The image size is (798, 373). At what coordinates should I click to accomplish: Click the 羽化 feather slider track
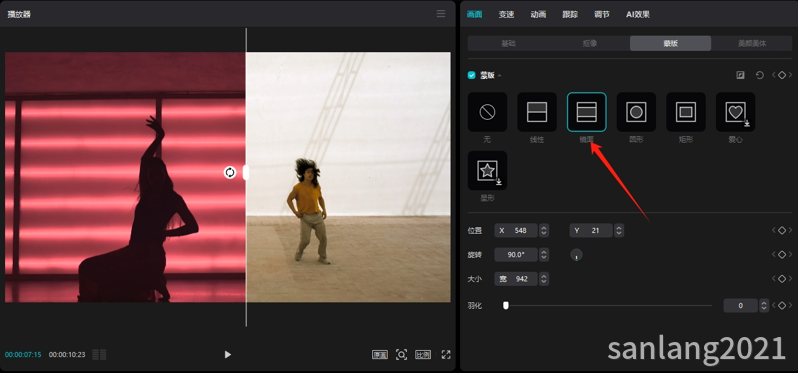pos(607,305)
